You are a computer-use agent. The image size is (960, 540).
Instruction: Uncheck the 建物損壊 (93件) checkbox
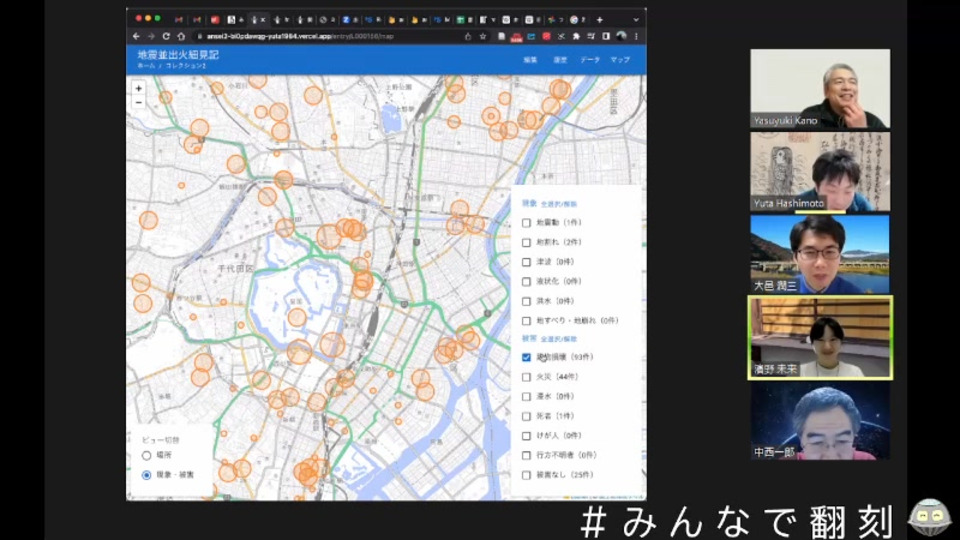tap(526, 357)
